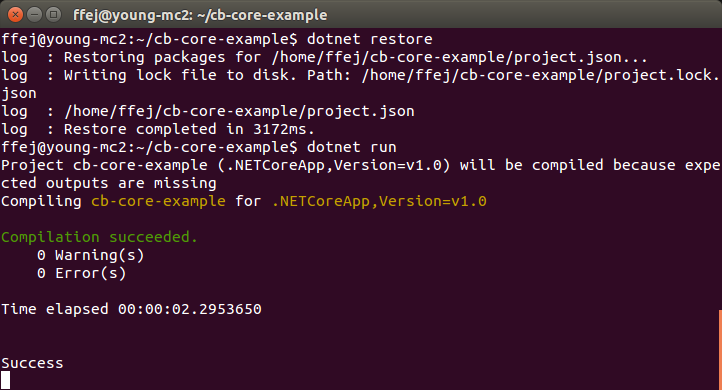The image size is (722, 390).
Task: Click the 'Writing lock file to disk' line
Action: tap(360, 75)
